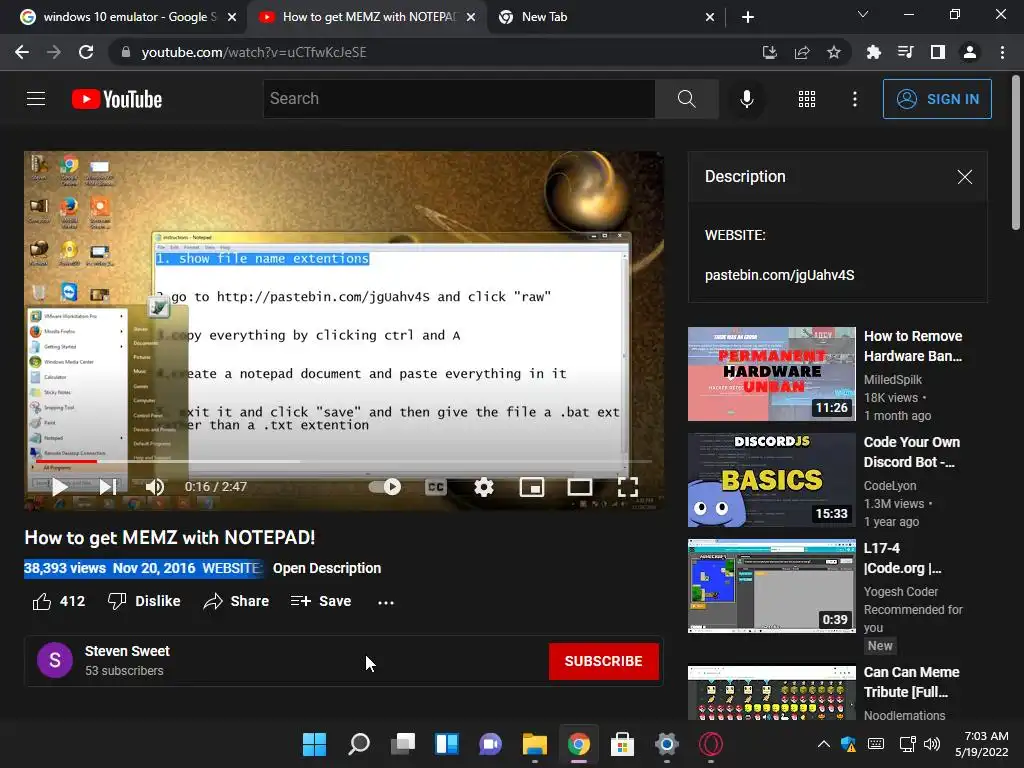Open media controls in Chrome toolbar
This screenshot has height=768, width=1024.
[905, 52]
